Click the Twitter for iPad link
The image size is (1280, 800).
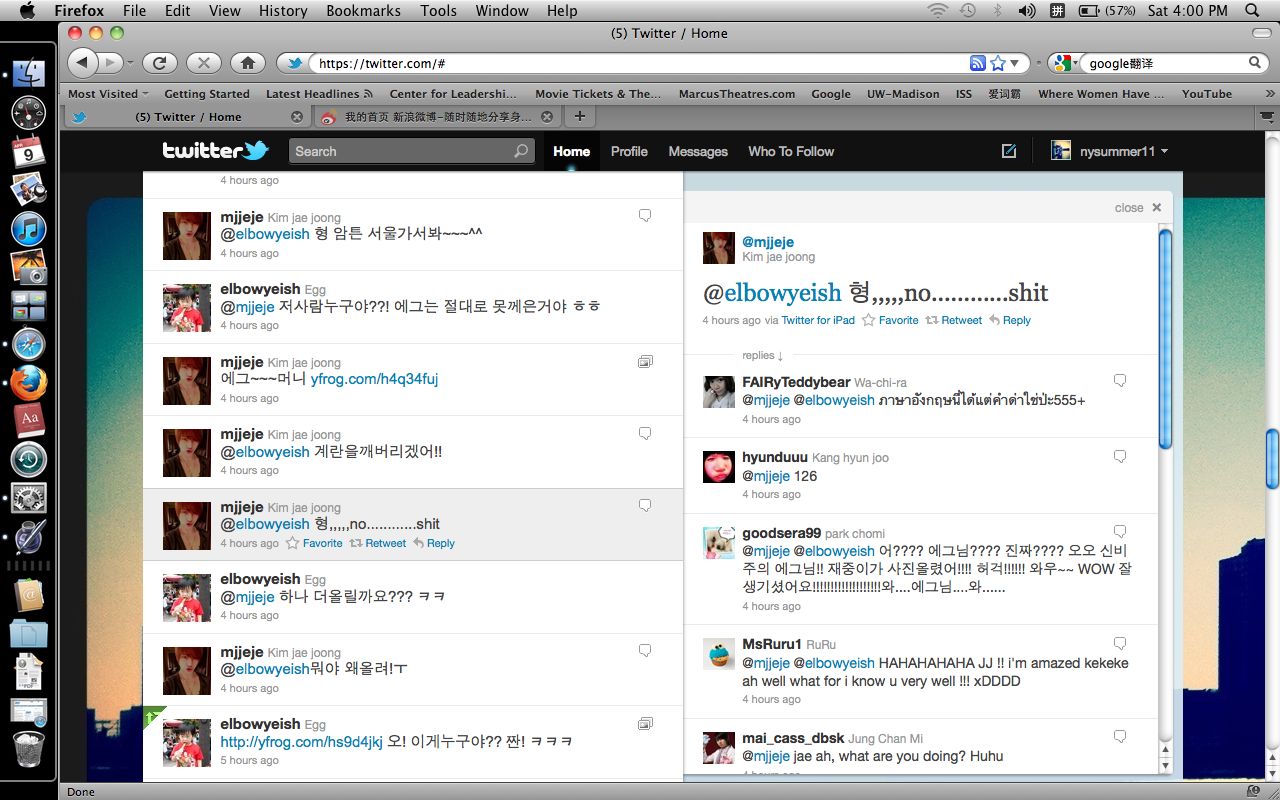[818, 320]
